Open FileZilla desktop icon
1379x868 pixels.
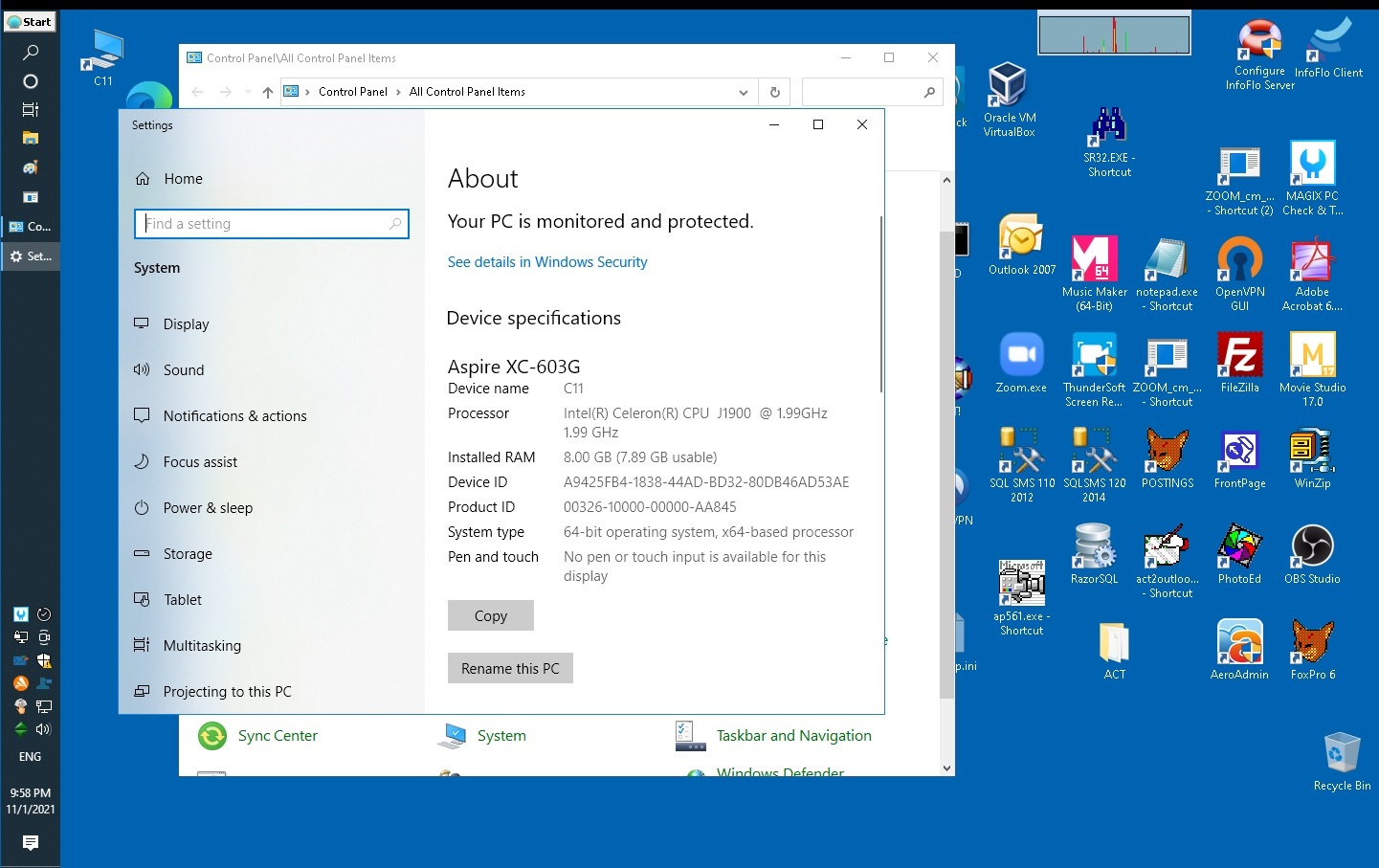[x=1239, y=363]
